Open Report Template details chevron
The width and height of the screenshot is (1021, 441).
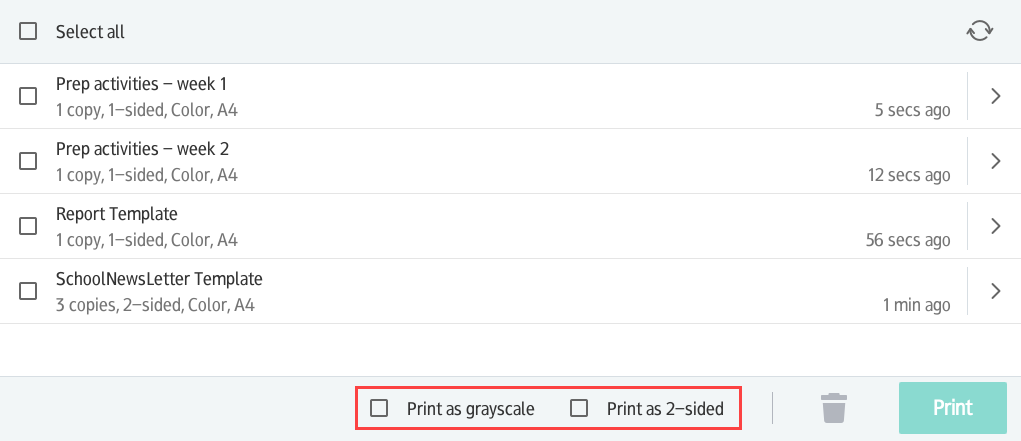(x=995, y=226)
